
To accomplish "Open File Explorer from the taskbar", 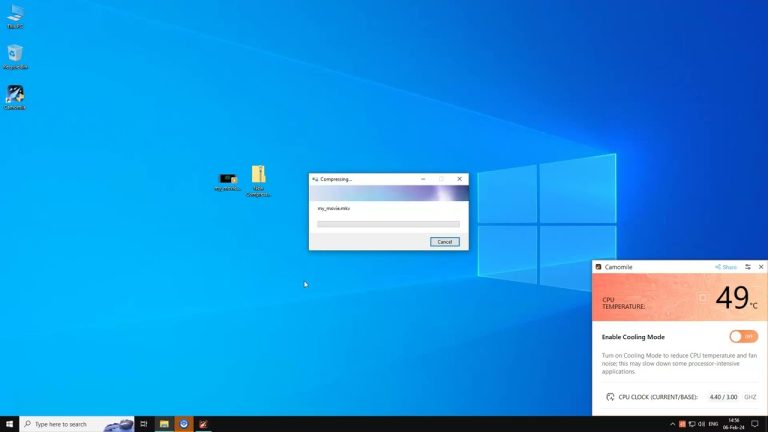I will click(164, 424).
